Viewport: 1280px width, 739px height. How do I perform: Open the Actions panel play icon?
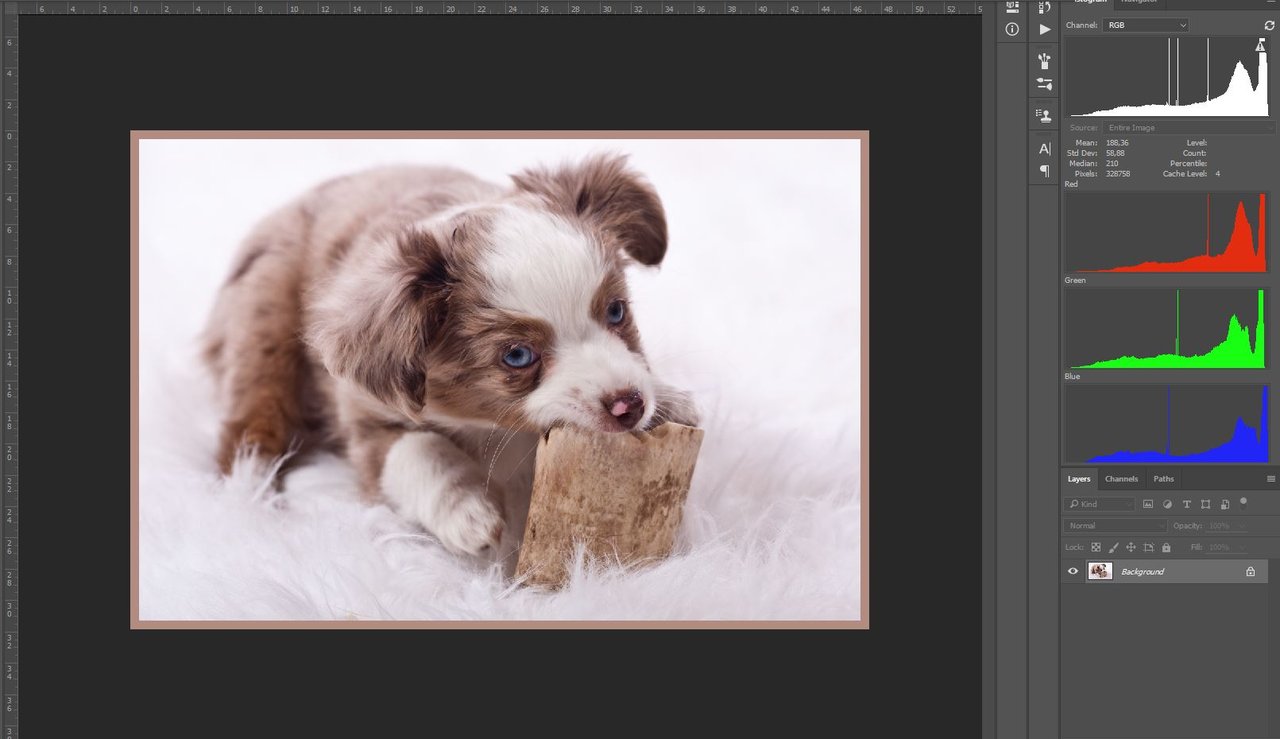[1044, 29]
